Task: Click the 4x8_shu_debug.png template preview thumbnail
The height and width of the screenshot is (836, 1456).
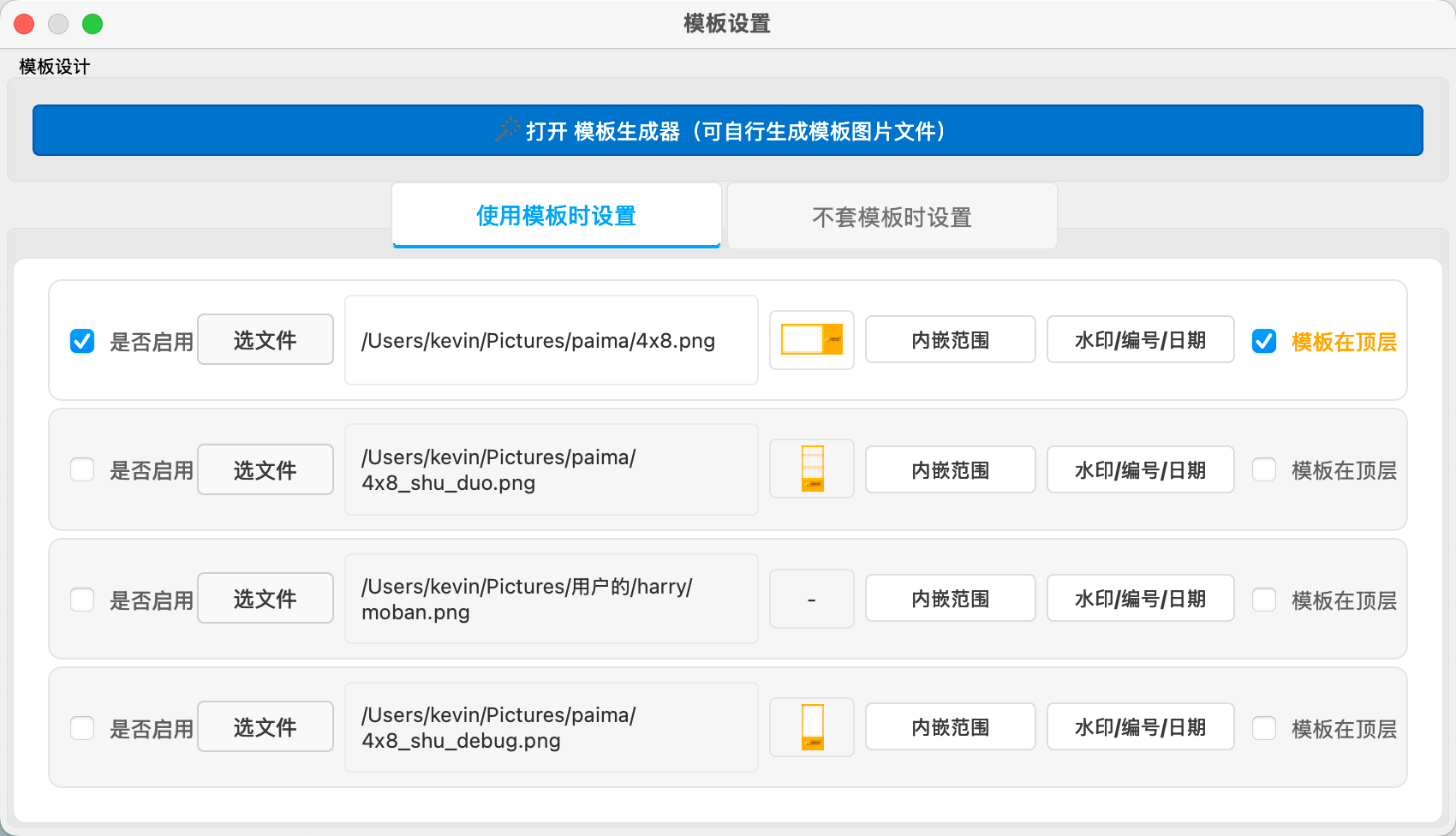Action: [x=811, y=727]
